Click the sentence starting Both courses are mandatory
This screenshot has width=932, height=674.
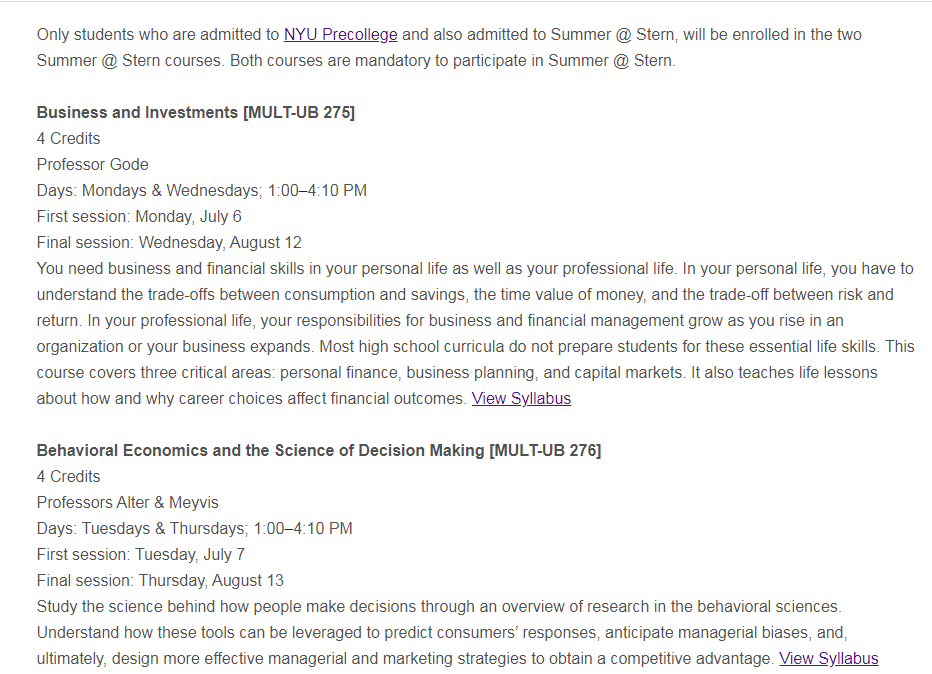pos(453,61)
